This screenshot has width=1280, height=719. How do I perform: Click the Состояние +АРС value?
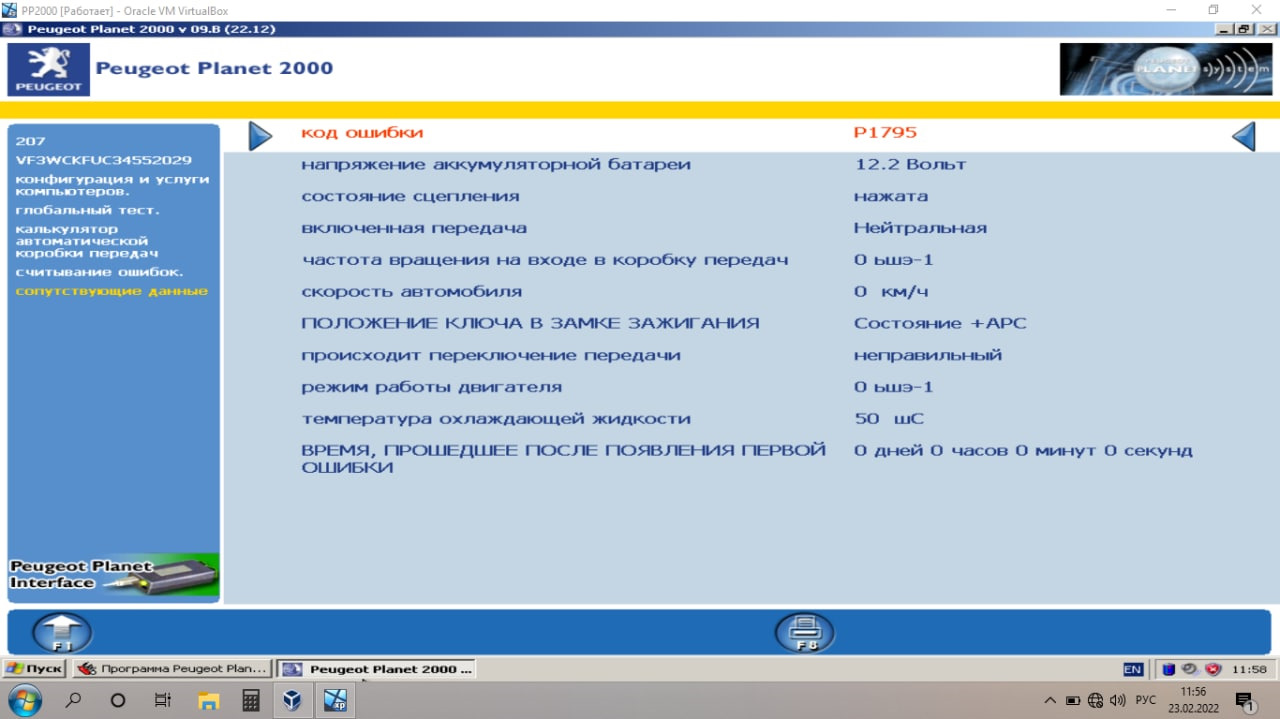[x=940, y=323]
